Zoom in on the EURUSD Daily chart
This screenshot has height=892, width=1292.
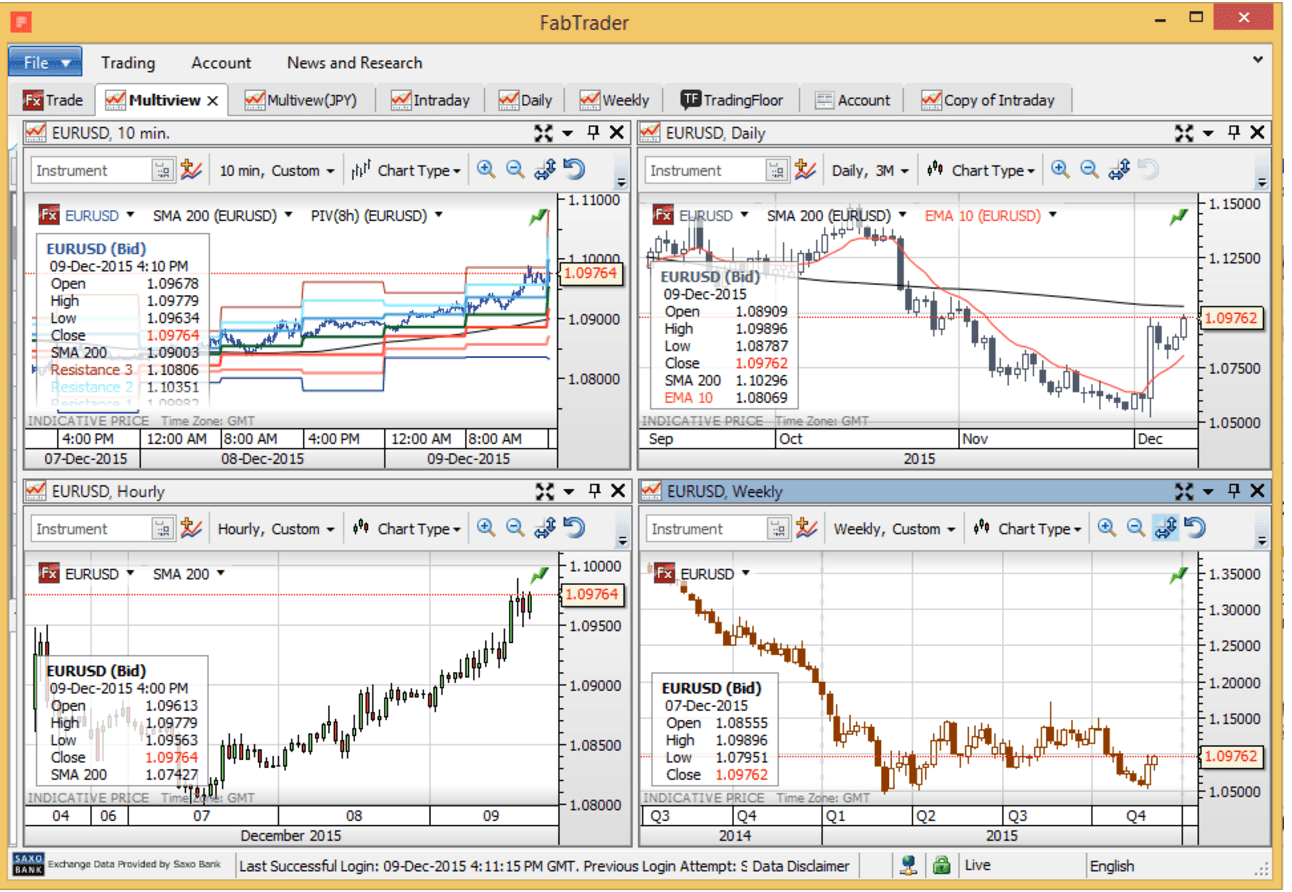tap(1060, 169)
